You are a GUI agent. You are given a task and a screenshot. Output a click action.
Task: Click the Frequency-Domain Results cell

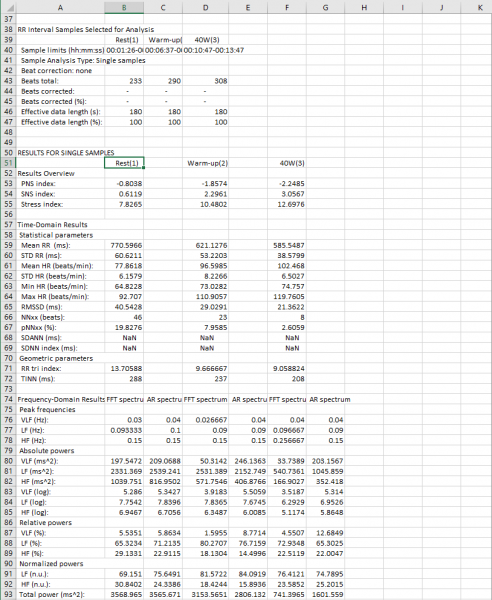pos(60,399)
